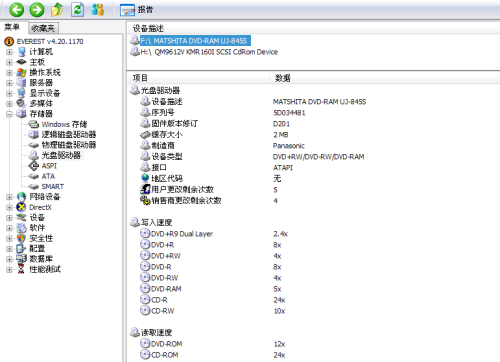Viewport: 500px width, 362px height.
Task: Collapse the 存储器 tree node
Action: pyautogui.click(x=9, y=114)
